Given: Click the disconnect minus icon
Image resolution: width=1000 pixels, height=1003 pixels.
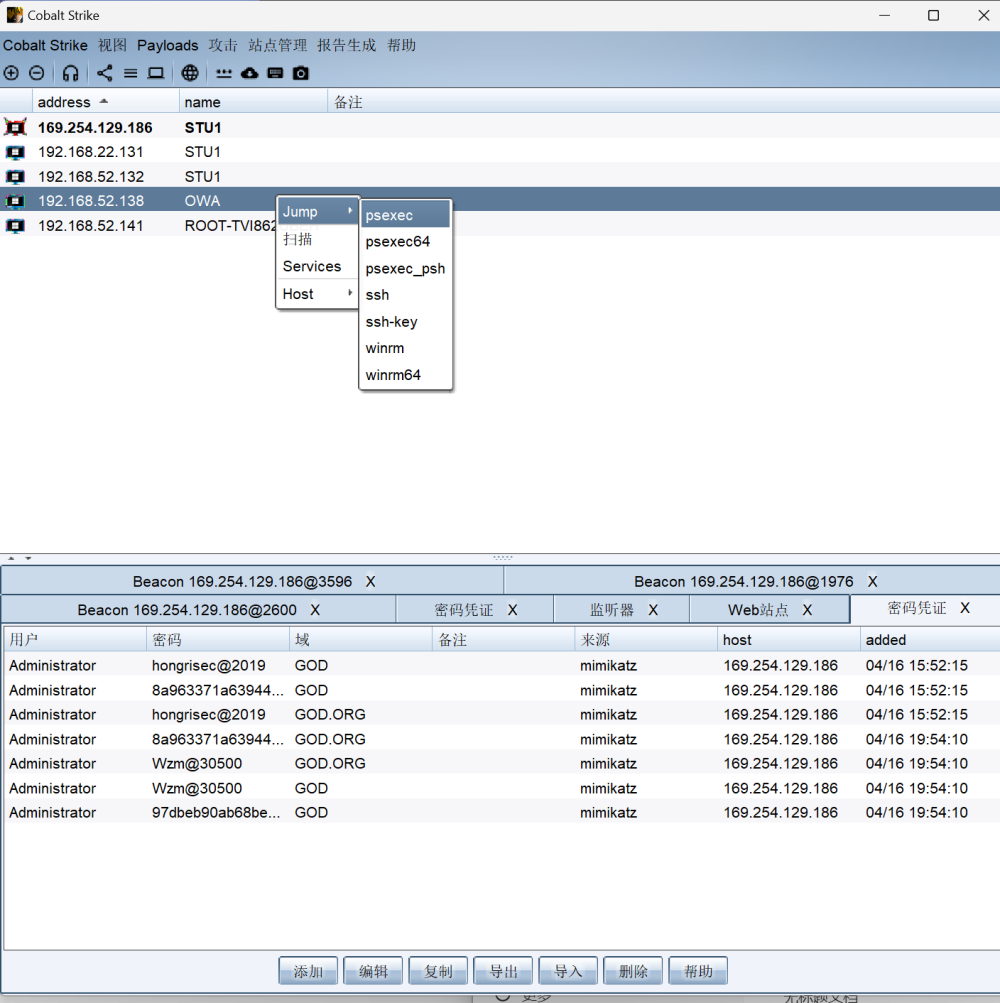Looking at the screenshot, I should (x=36, y=73).
